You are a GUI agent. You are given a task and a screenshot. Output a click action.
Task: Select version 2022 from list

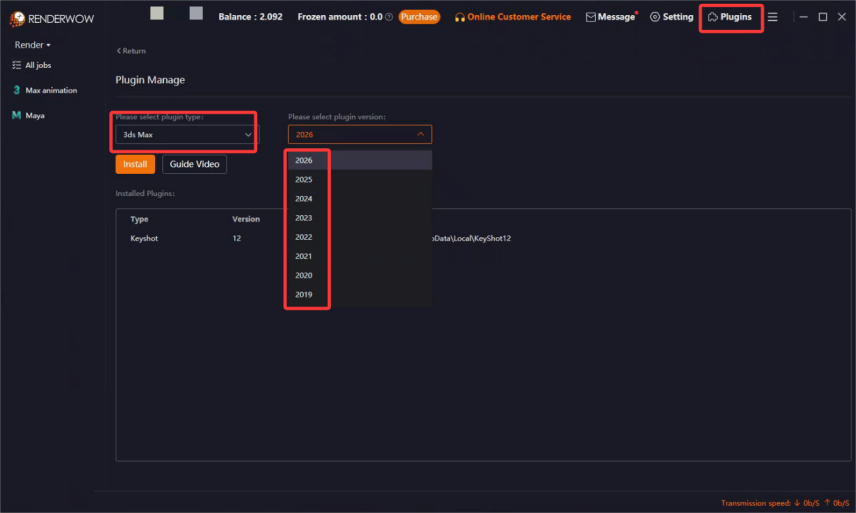[x=360, y=237]
